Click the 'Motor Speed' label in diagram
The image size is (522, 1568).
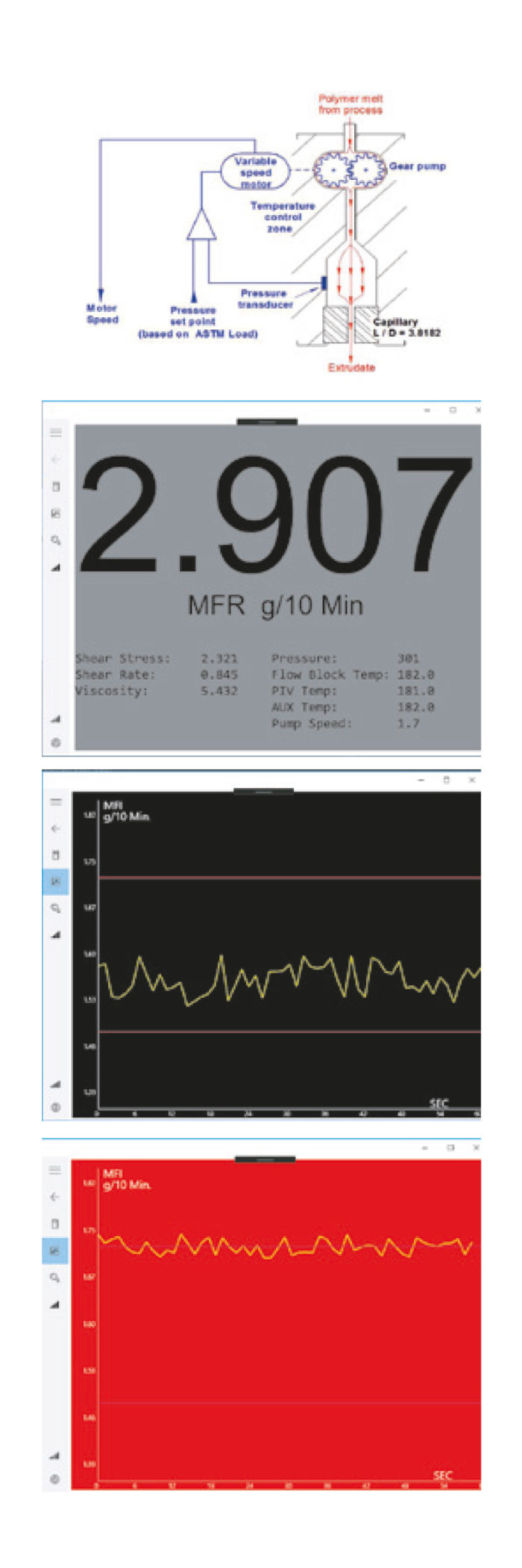102,313
